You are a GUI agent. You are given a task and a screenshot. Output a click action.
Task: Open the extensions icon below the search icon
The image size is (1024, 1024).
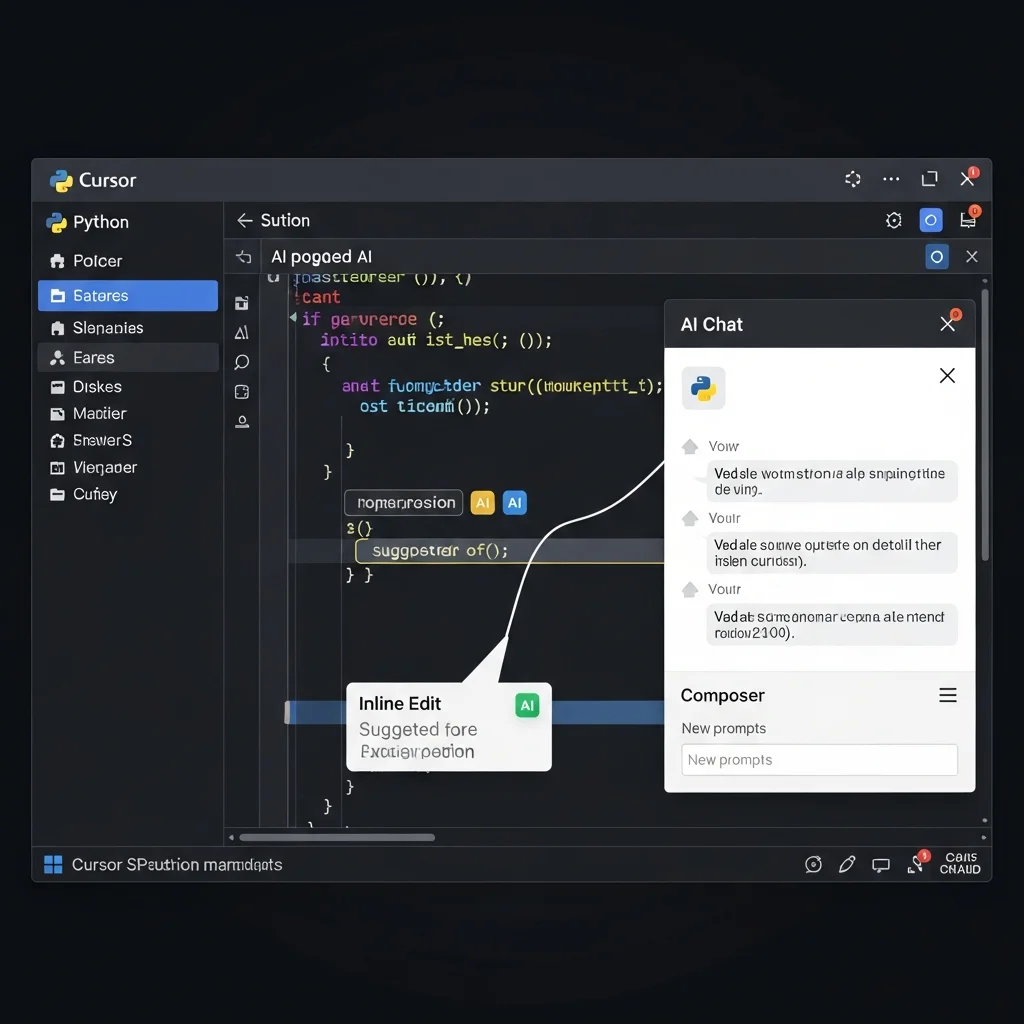coord(241,391)
